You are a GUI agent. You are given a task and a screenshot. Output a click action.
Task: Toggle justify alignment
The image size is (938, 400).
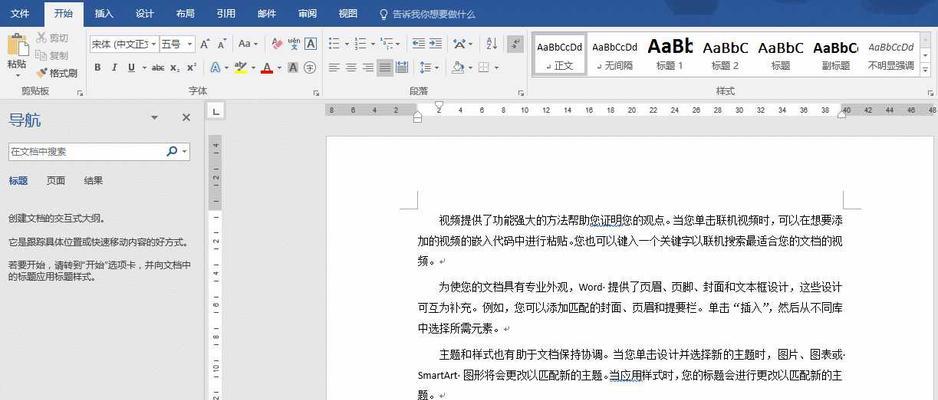click(x=385, y=68)
